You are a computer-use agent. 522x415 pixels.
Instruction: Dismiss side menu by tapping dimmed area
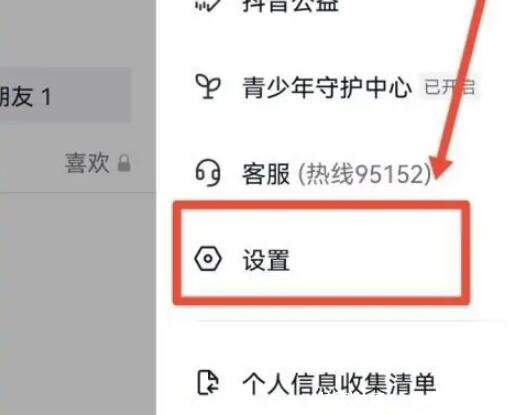pos(77,300)
